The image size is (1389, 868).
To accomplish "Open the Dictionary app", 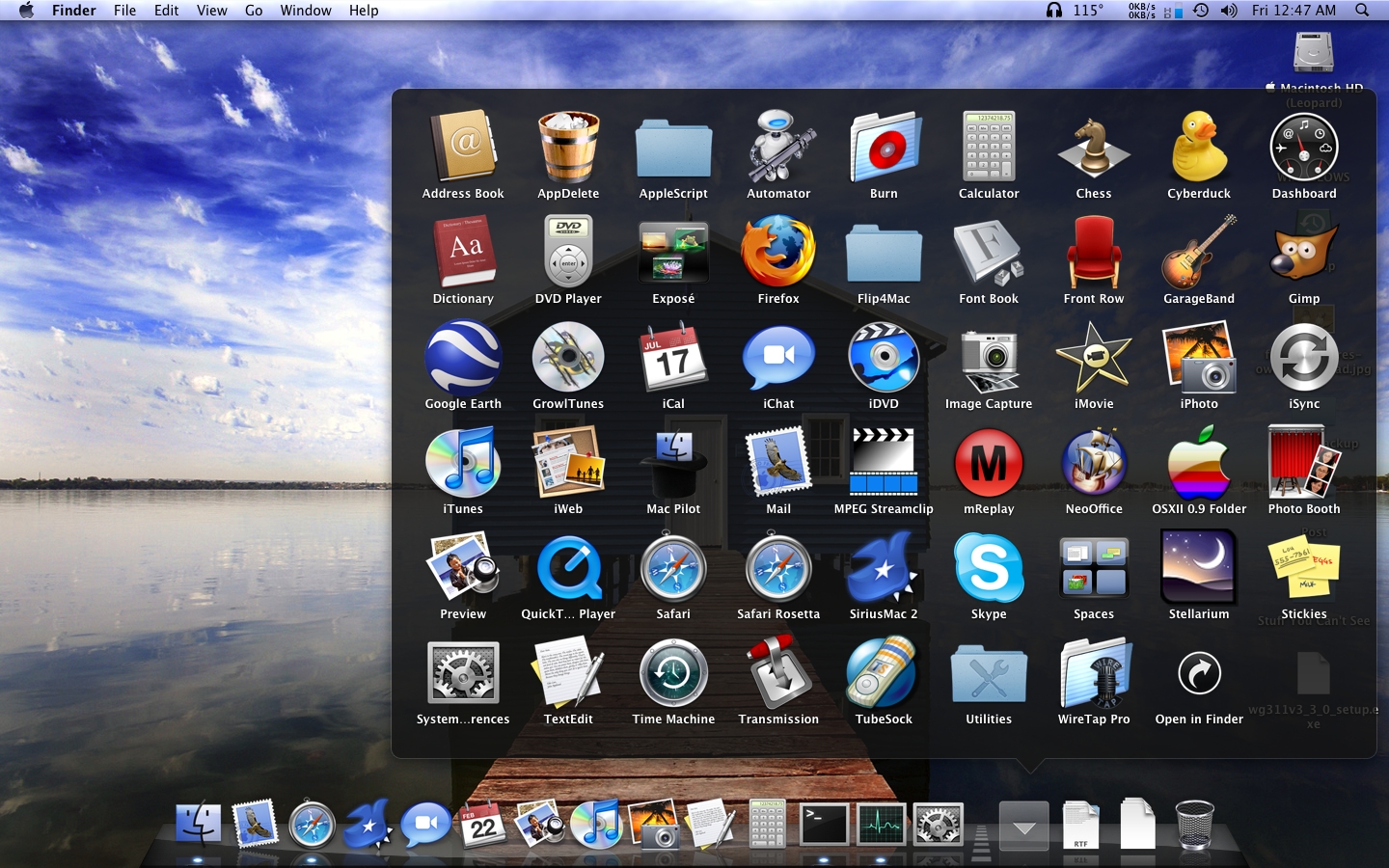I will pos(463,253).
